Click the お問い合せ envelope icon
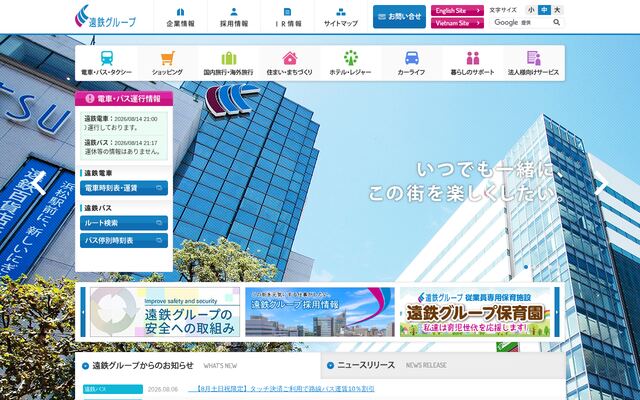 tap(382, 17)
